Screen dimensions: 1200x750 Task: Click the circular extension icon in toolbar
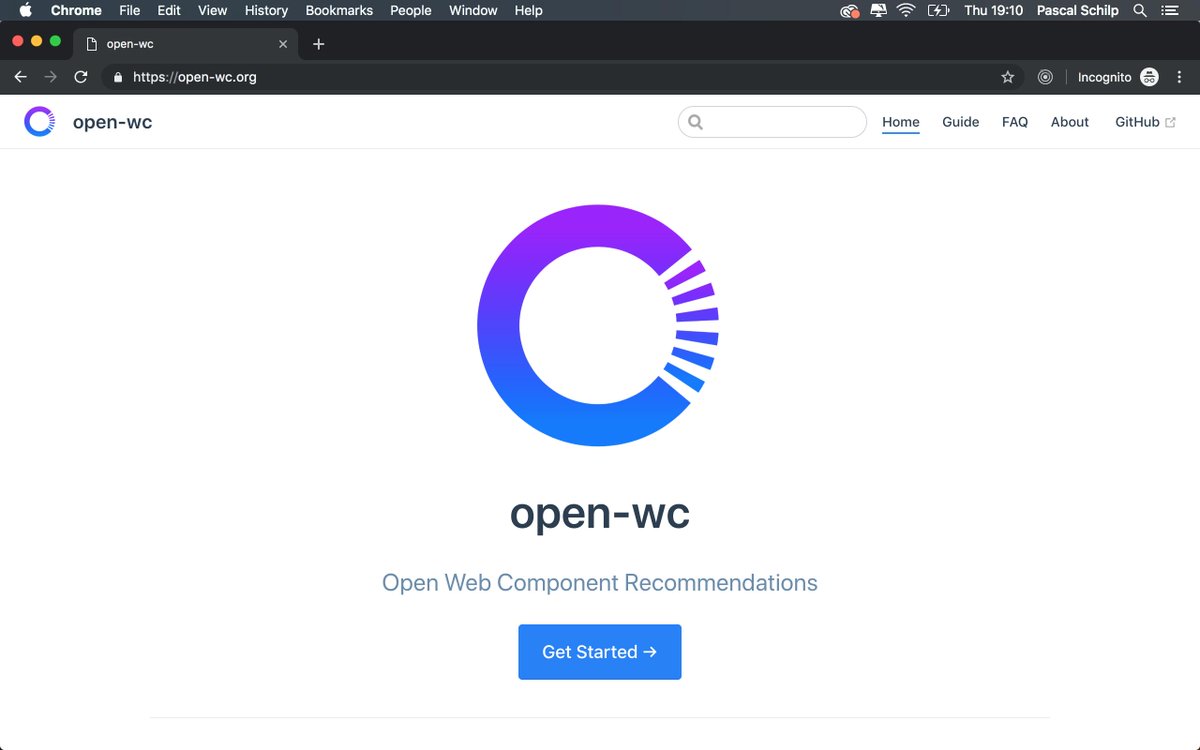(1045, 77)
